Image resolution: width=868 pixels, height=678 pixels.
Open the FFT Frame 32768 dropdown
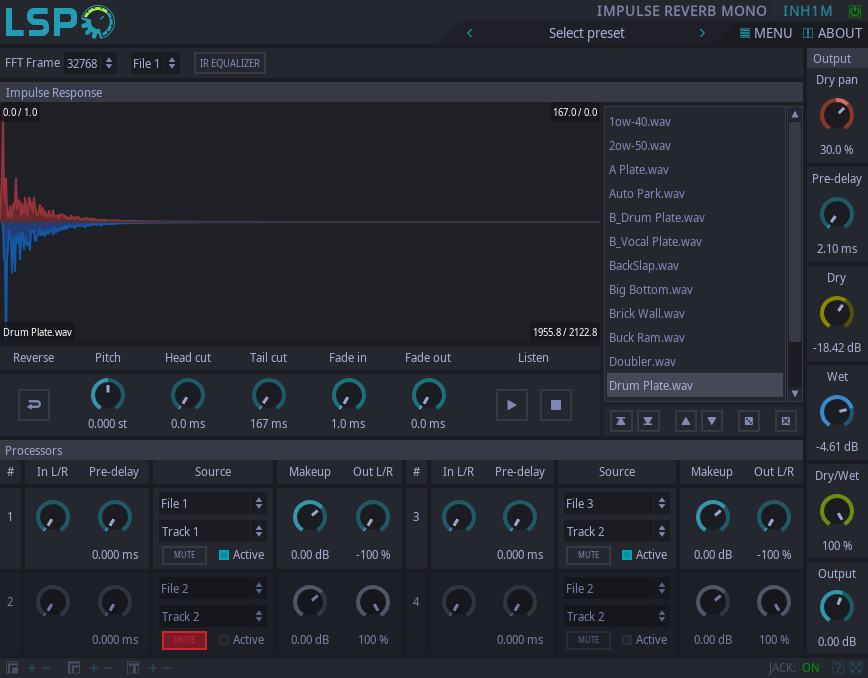point(90,63)
